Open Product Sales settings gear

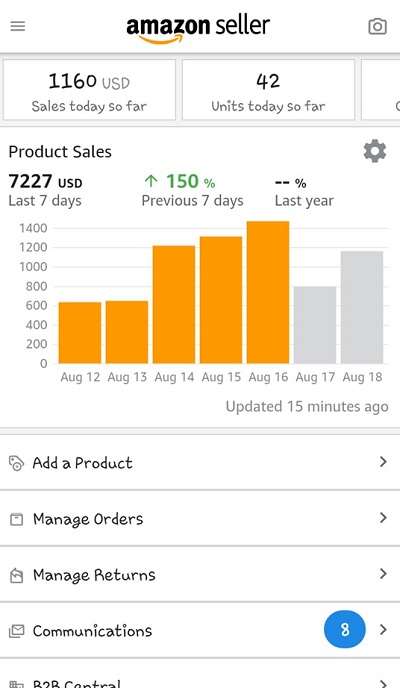pyautogui.click(x=375, y=151)
